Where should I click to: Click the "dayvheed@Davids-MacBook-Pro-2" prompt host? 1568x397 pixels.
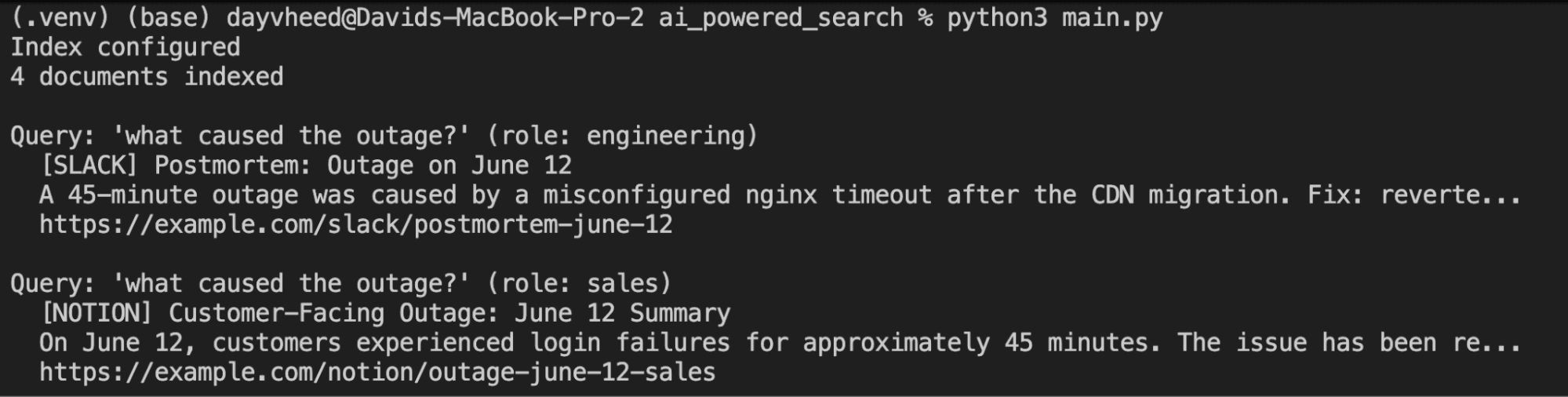(435, 17)
